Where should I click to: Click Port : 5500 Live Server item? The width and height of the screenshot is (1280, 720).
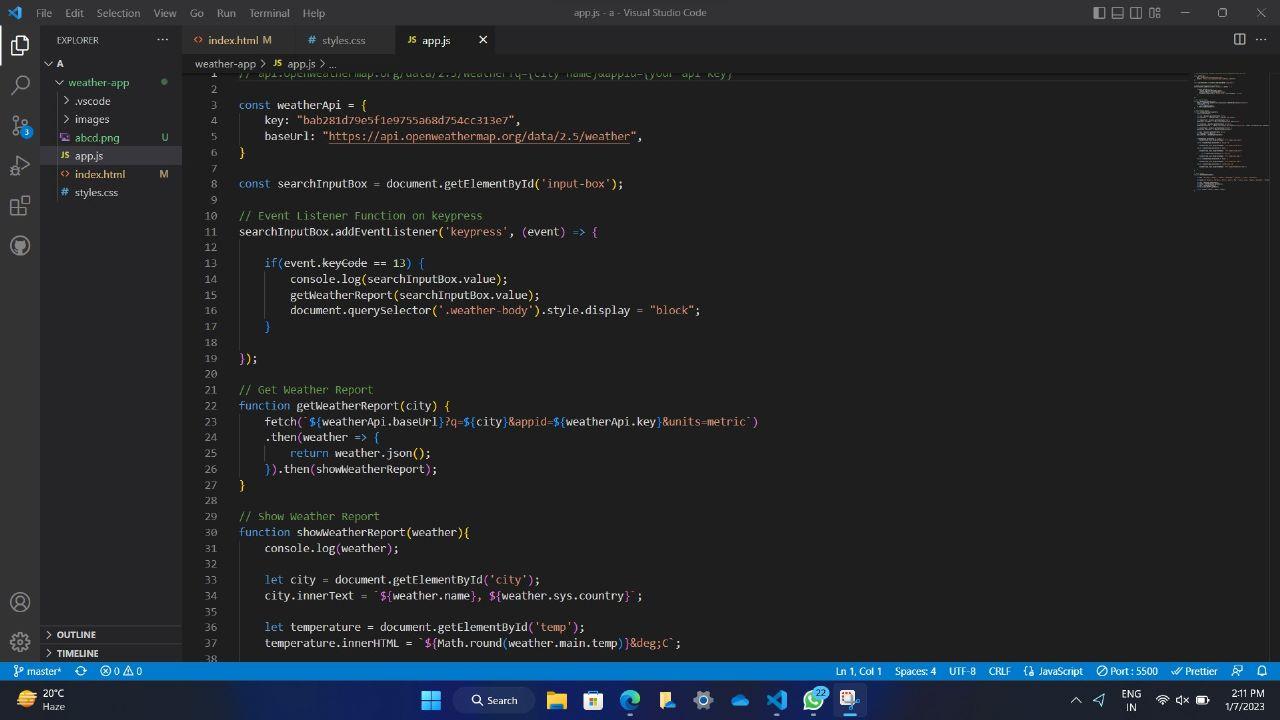(1127, 671)
